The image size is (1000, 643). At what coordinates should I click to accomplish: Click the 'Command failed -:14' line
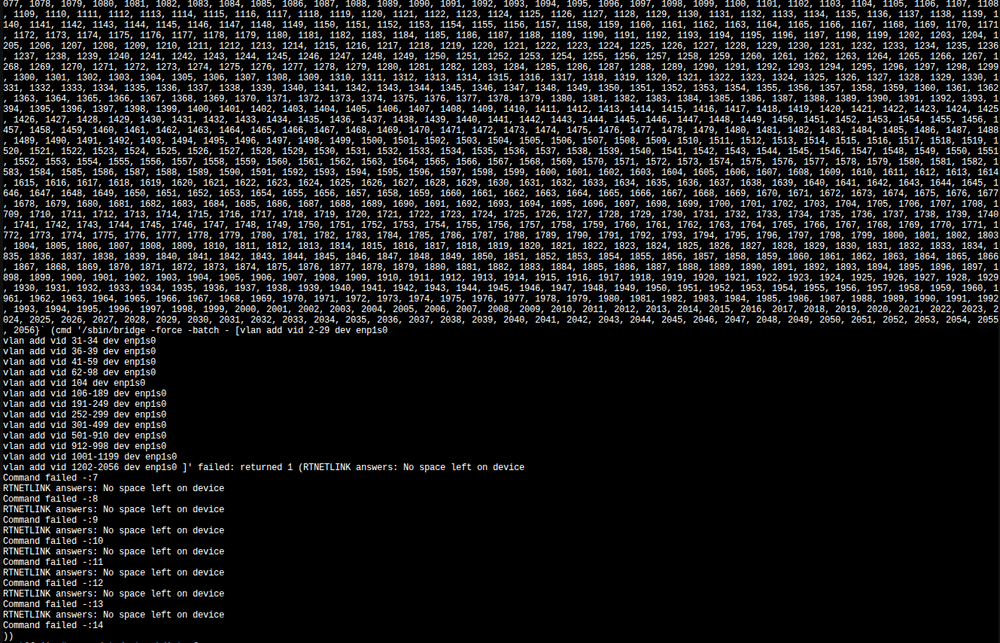tap(53, 625)
